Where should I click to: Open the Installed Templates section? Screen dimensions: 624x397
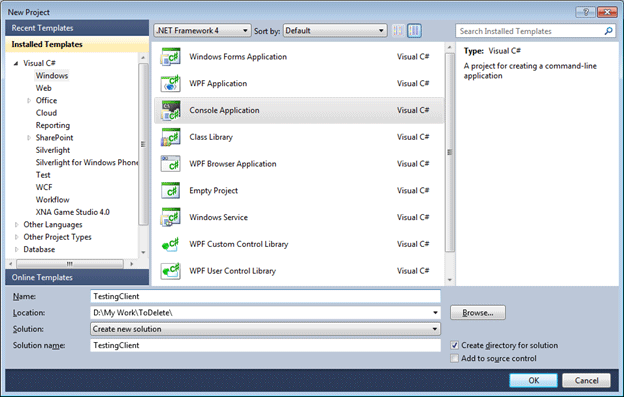tap(77, 45)
